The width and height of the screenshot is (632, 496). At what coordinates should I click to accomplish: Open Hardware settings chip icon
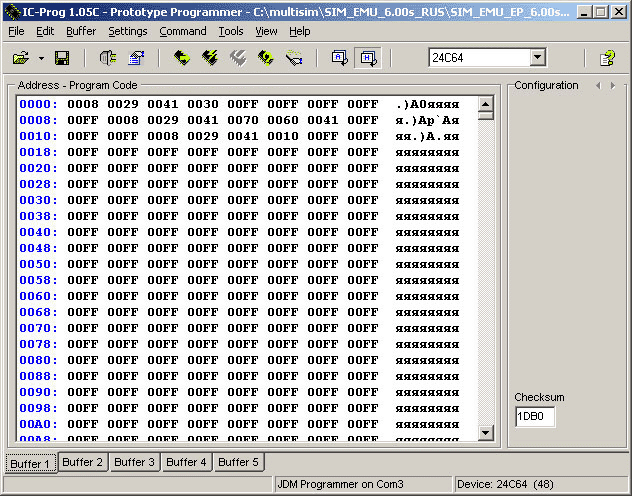click(x=108, y=58)
